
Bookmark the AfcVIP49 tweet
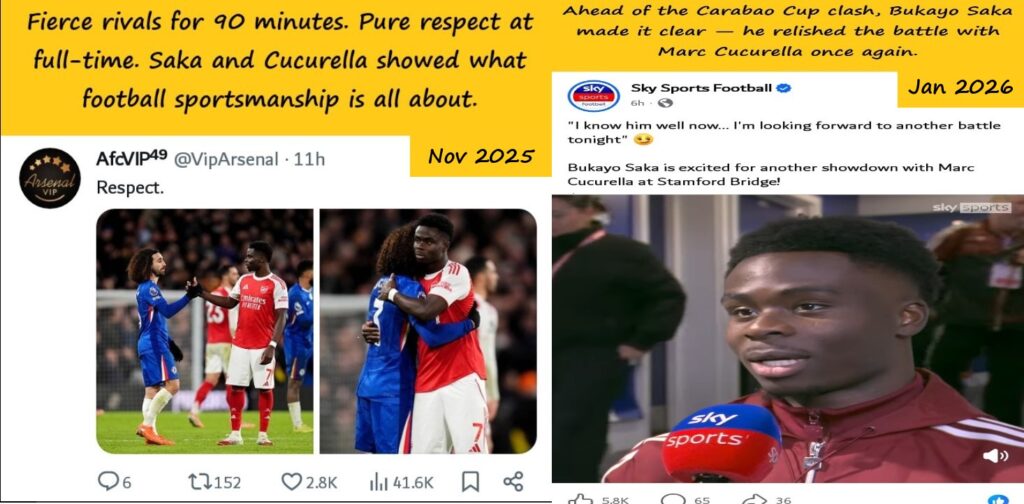coord(470,482)
